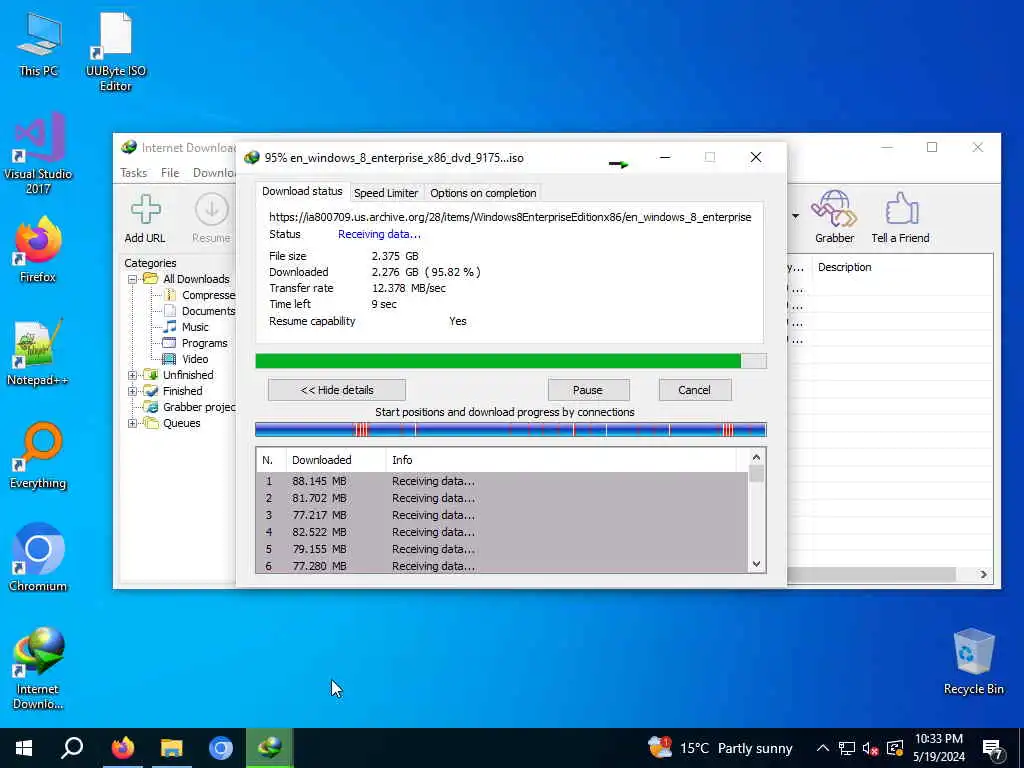Open Chromium desktop shortcut

(38, 558)
